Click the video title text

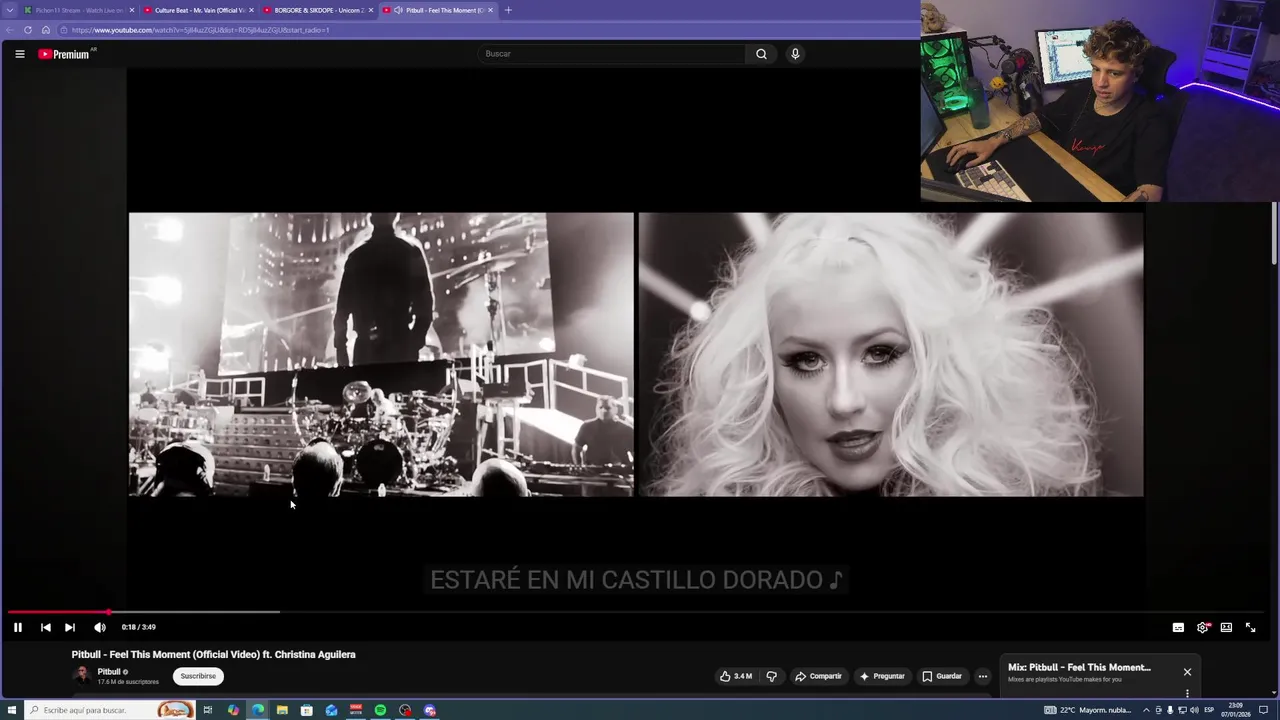click(x=213, y=654)
